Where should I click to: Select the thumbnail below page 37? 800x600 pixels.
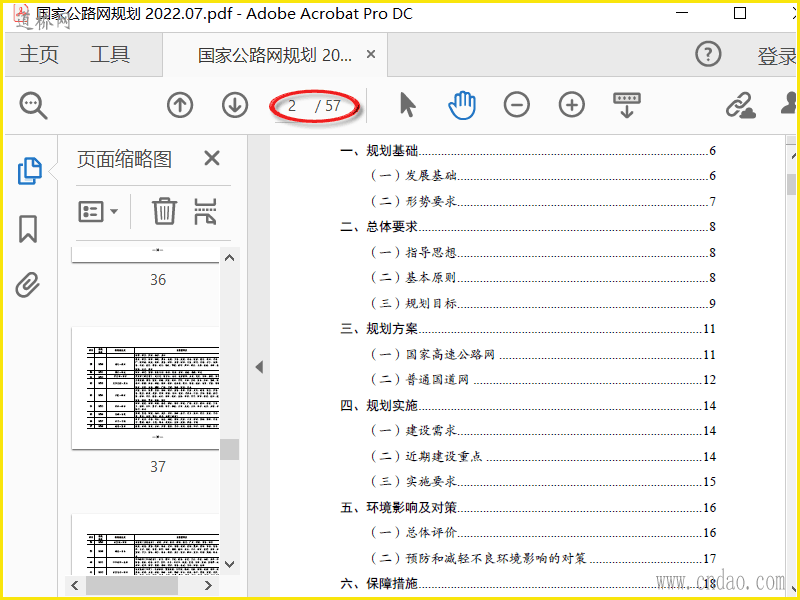[146, 544]
